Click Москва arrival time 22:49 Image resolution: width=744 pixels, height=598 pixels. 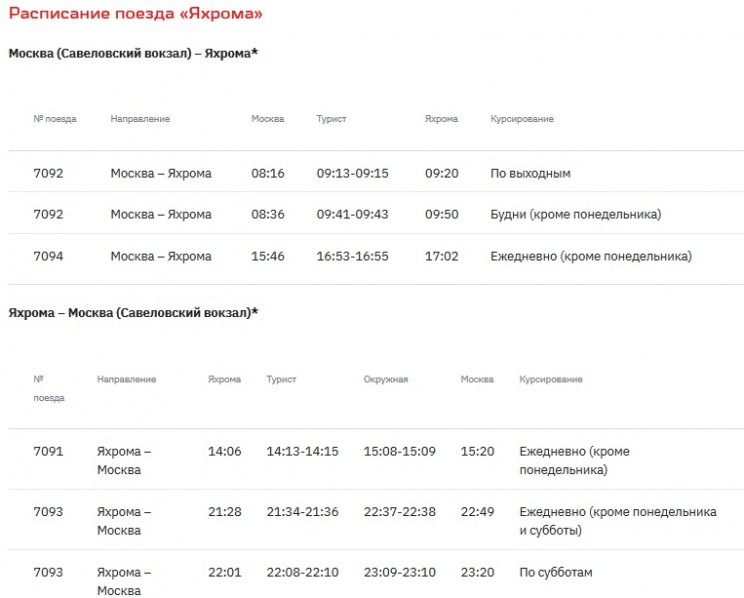pyautogui.click(x=478, y=512)
